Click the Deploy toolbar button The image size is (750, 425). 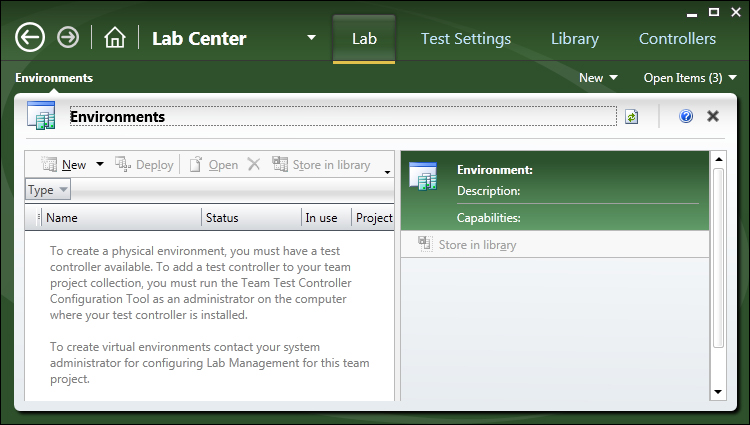point(144,165)
